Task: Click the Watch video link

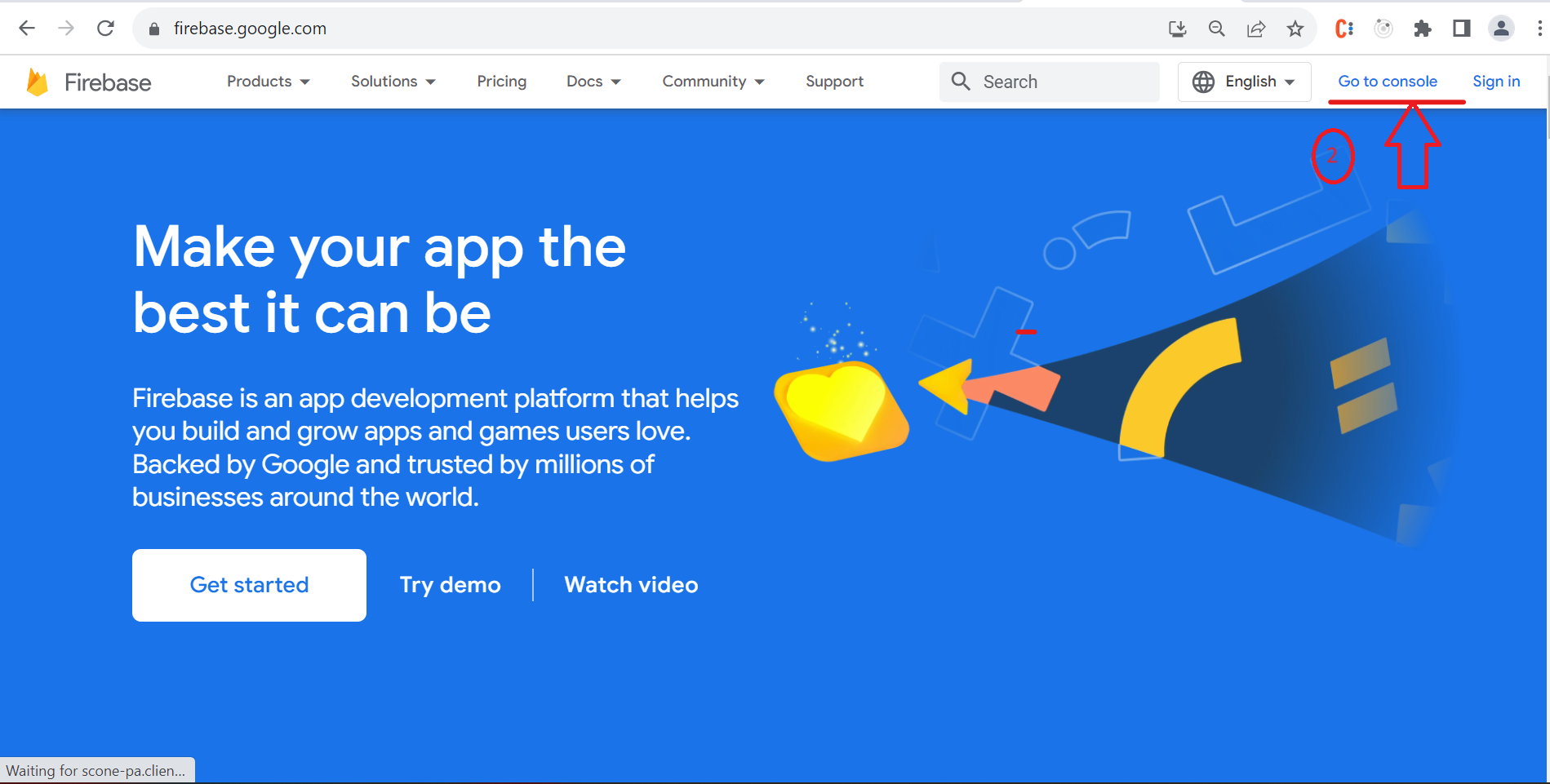Action: click(631, 585)
